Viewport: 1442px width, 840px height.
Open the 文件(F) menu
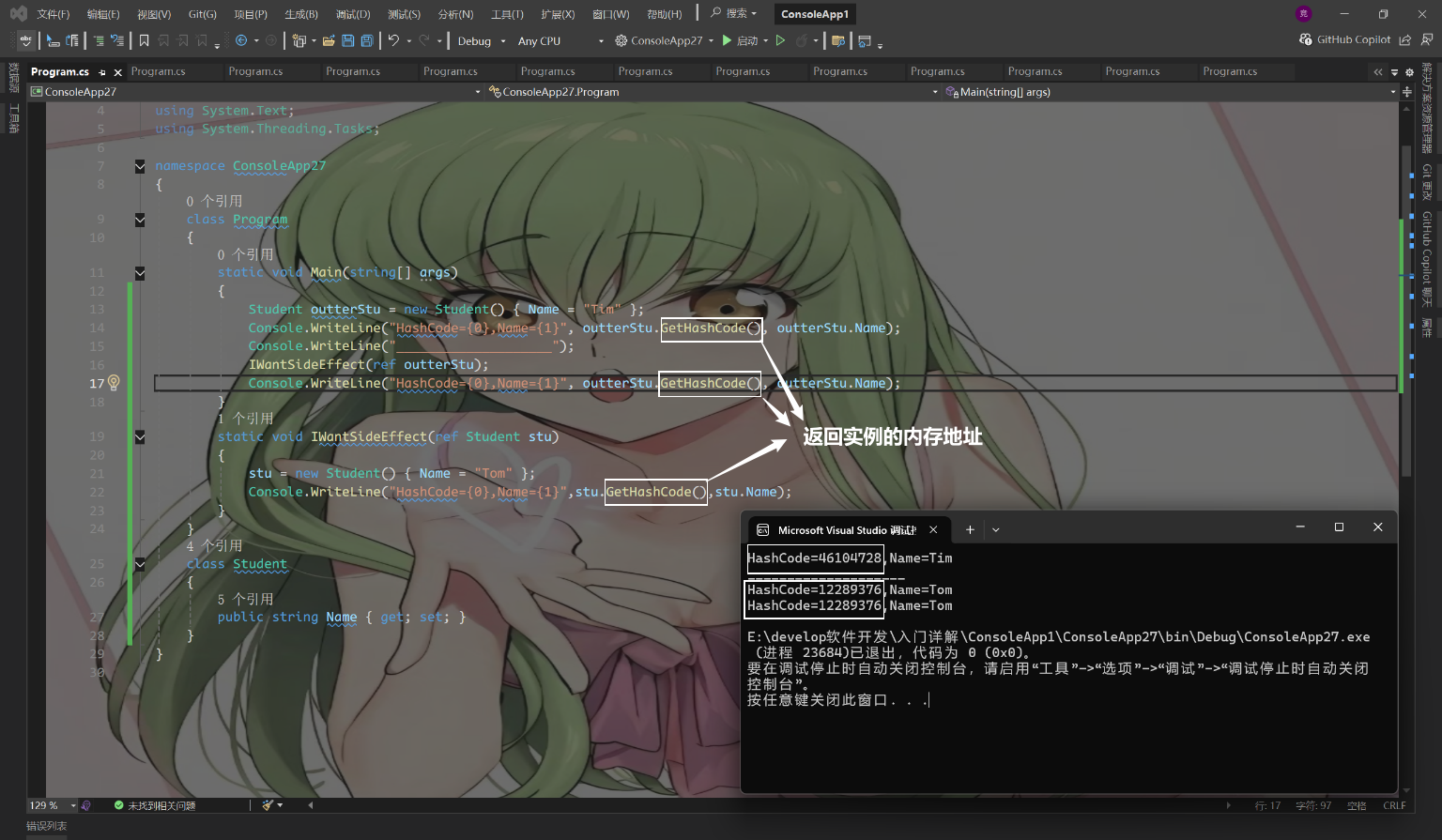point(54,14)
